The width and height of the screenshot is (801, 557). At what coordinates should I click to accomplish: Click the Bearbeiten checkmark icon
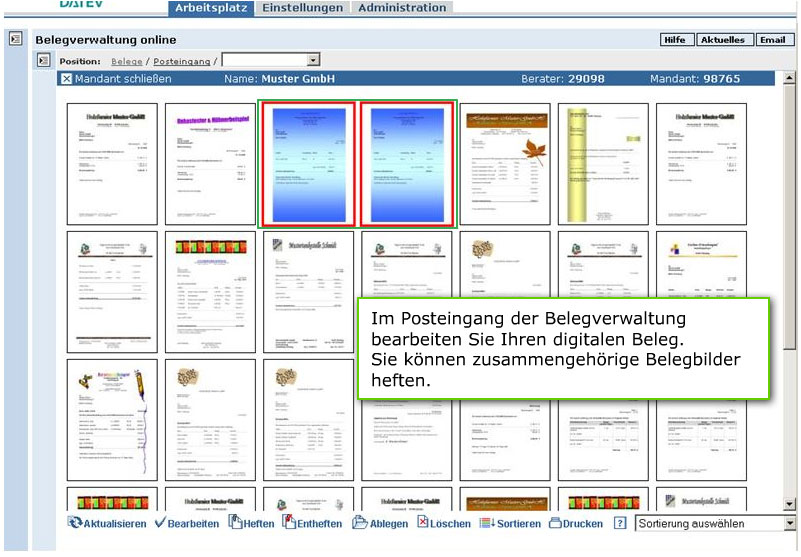[160, 523]
